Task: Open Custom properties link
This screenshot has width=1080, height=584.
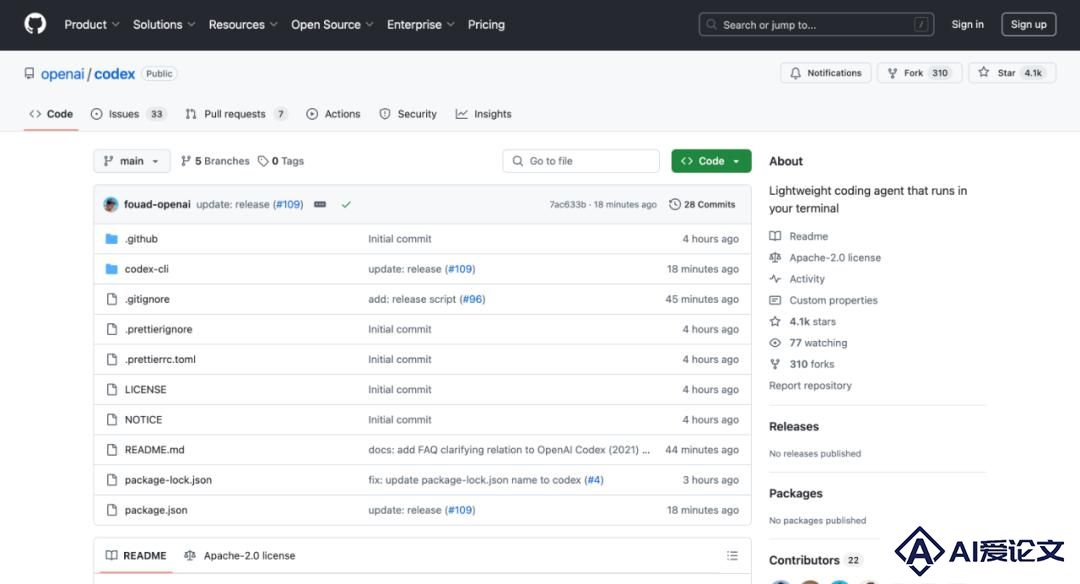Action: (824, 300)
